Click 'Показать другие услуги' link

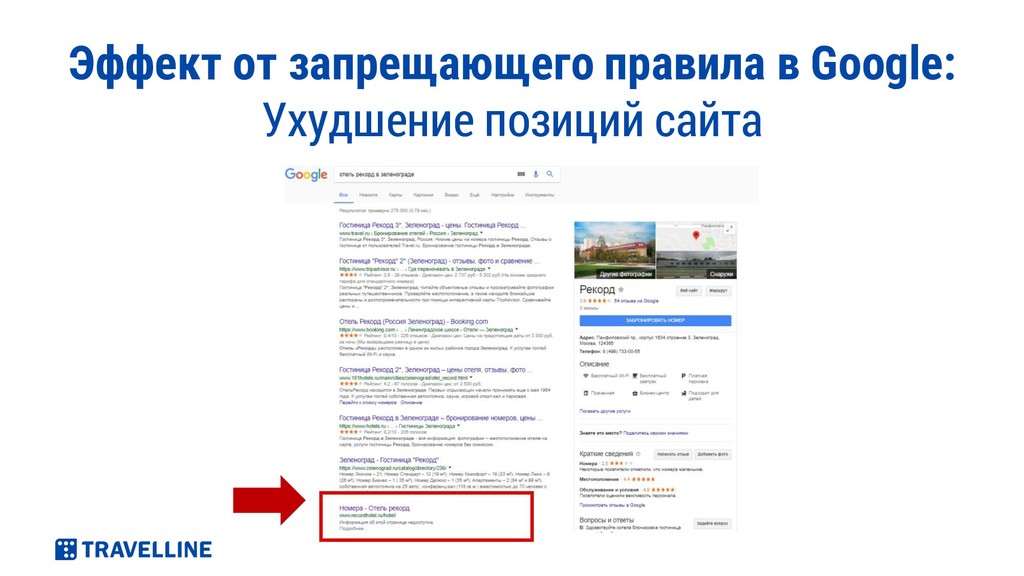click(605, 411)
